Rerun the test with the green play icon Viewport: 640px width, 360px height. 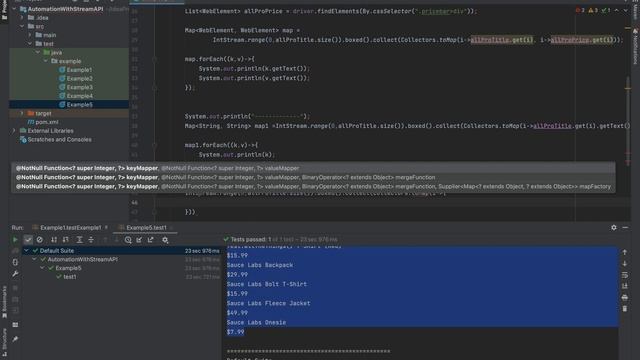click(x=15, y=240)
